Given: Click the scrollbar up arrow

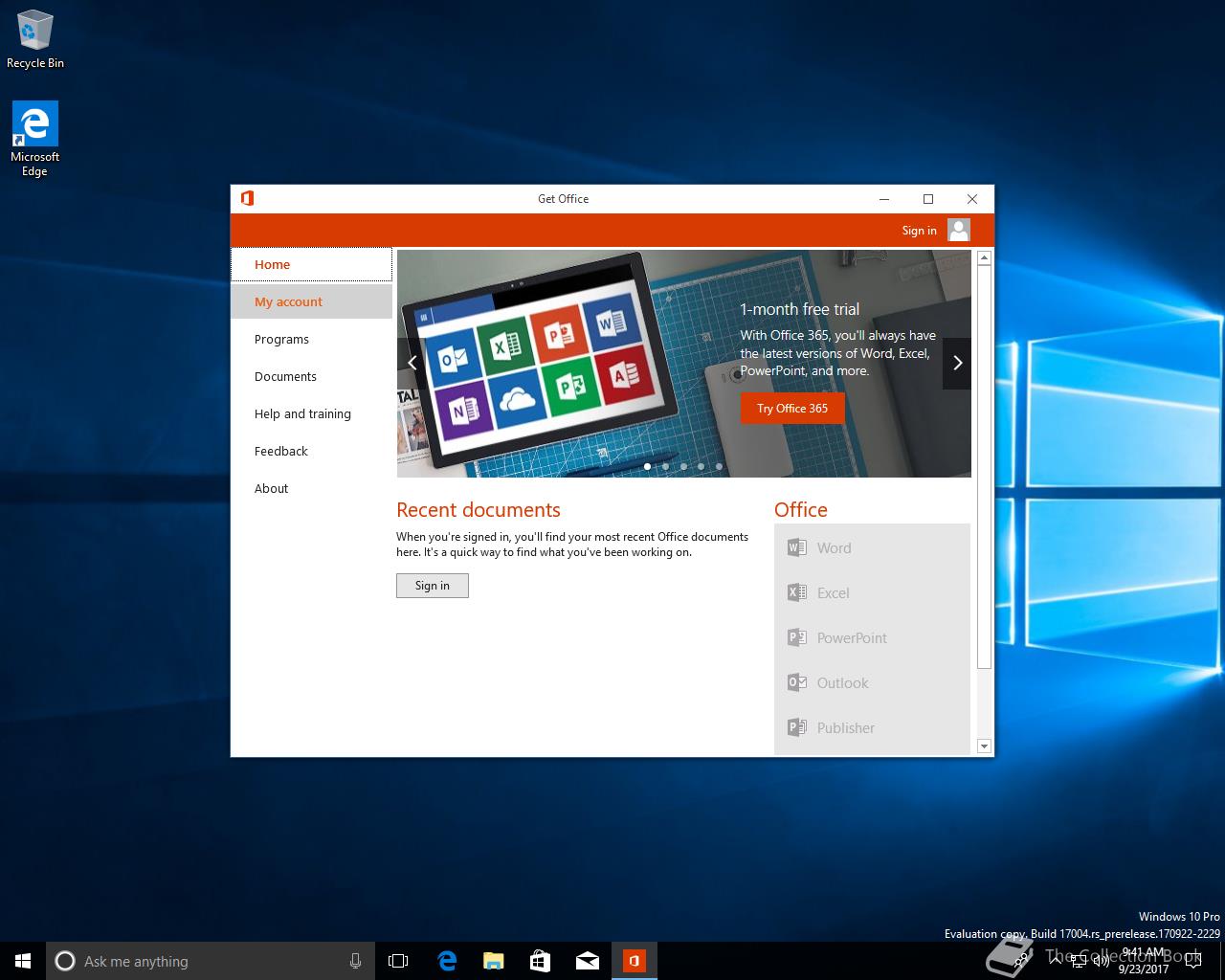Looking at the screenshot, I should click(x=984, y=258).
